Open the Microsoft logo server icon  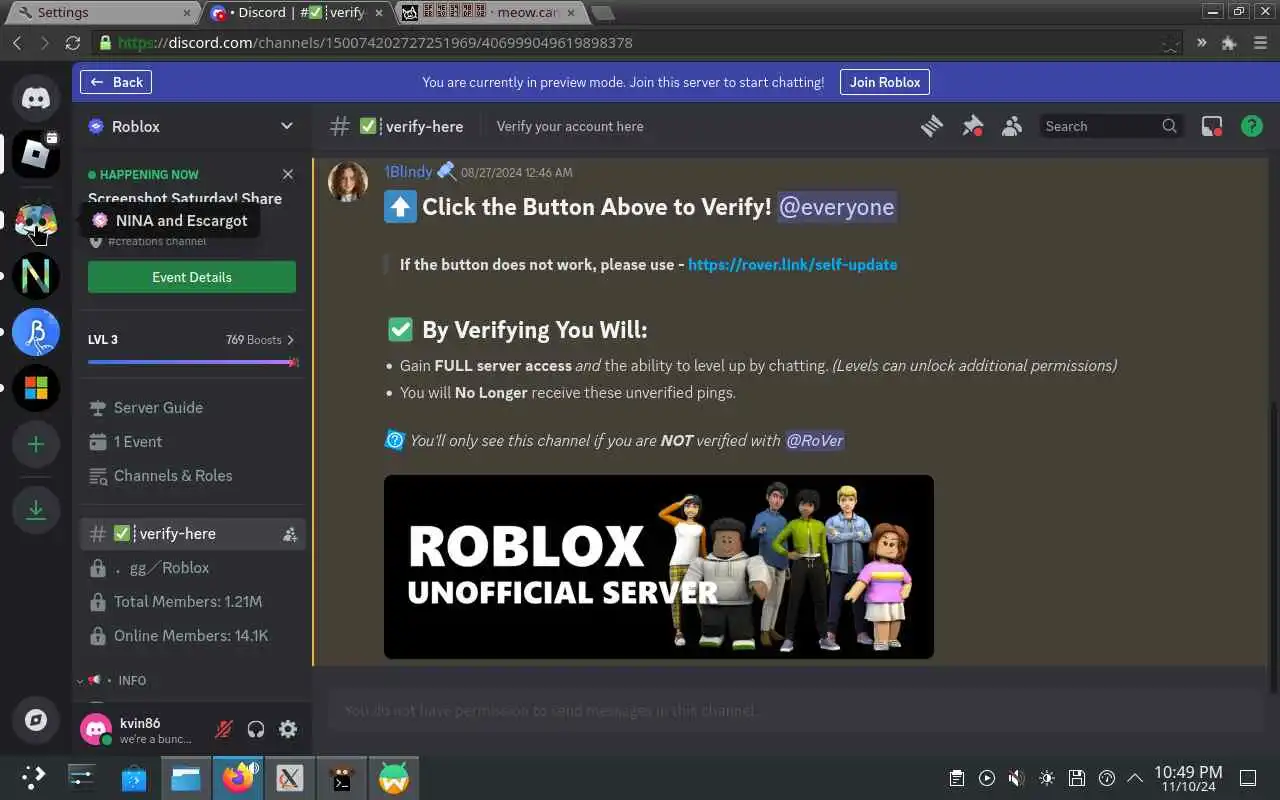[x=36, y=388]
